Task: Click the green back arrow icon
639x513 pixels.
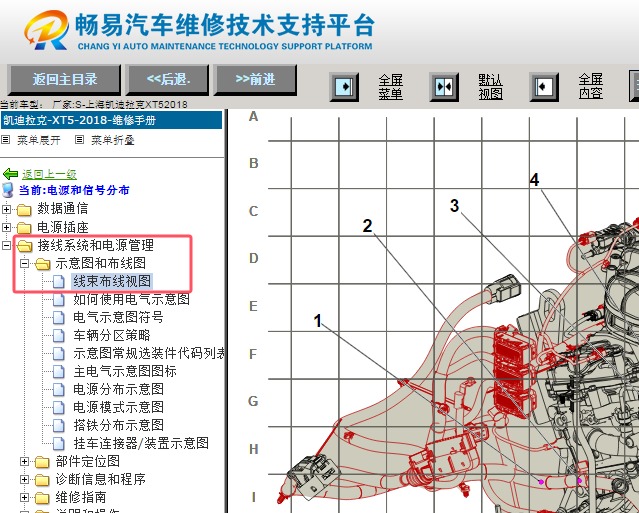Action: 10,174
